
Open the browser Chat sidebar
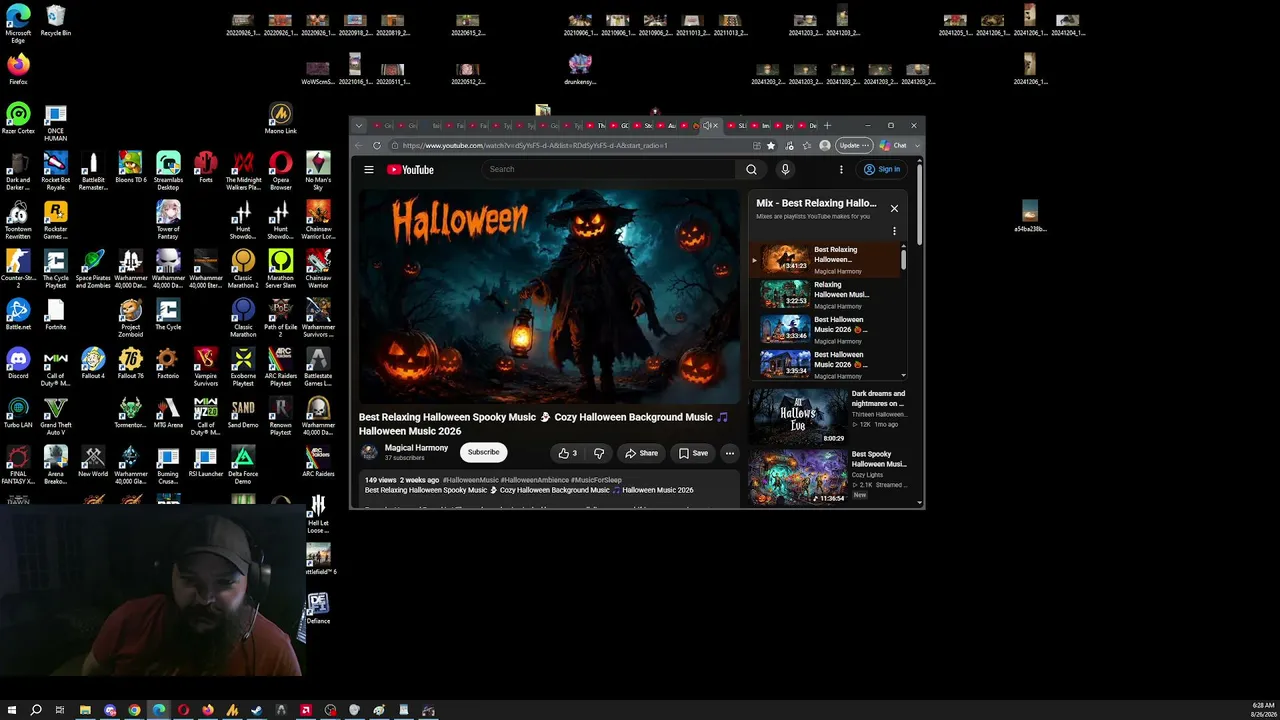coord(893,146)
